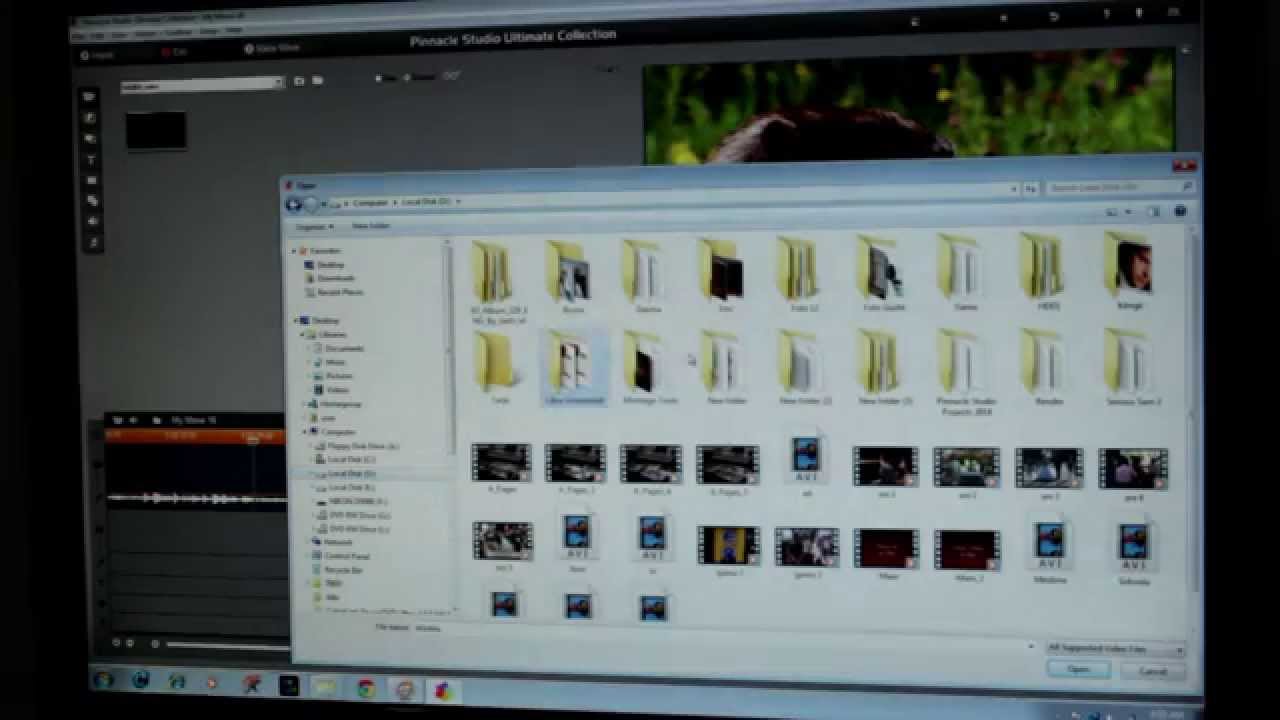Click the first folder icon beside library dropdown
Image resolution: width=1280 pixels, height=720 pixels.
[299, 80]
